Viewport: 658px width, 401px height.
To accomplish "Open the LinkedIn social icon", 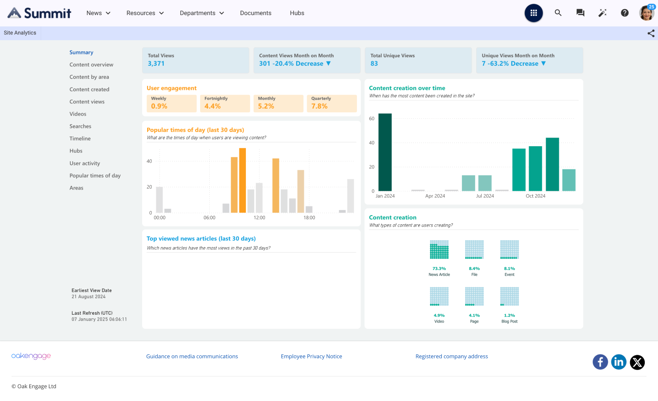I will [619, 362].
